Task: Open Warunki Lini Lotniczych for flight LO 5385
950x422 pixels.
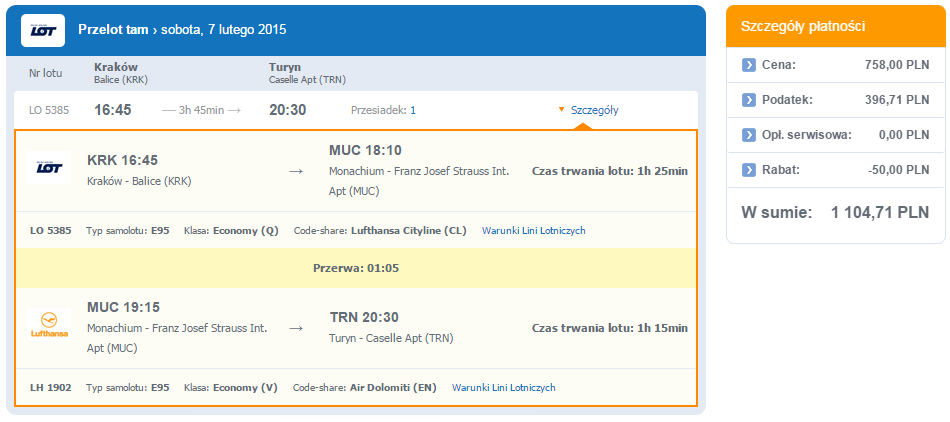Action: (534, 231)
